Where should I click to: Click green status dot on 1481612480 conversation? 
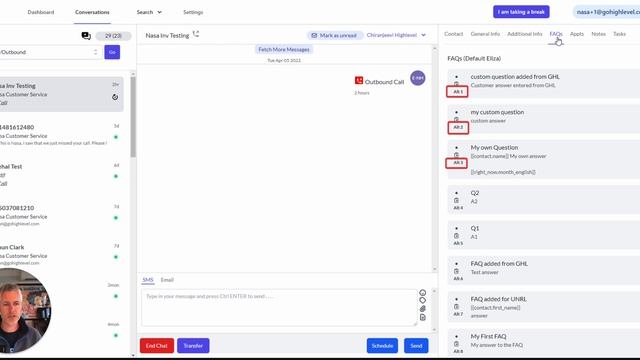point(116,137)
